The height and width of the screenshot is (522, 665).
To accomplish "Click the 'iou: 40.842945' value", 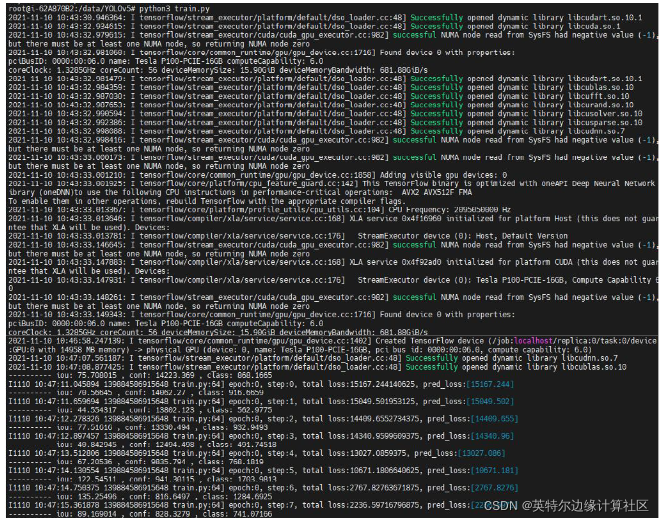I will (x=87, y=444).
